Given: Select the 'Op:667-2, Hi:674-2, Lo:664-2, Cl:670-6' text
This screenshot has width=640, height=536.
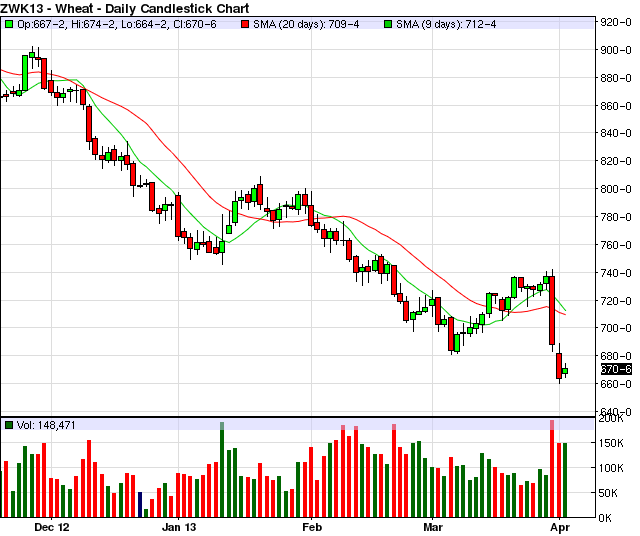Looking at the screenshot, I should point(117,24).
